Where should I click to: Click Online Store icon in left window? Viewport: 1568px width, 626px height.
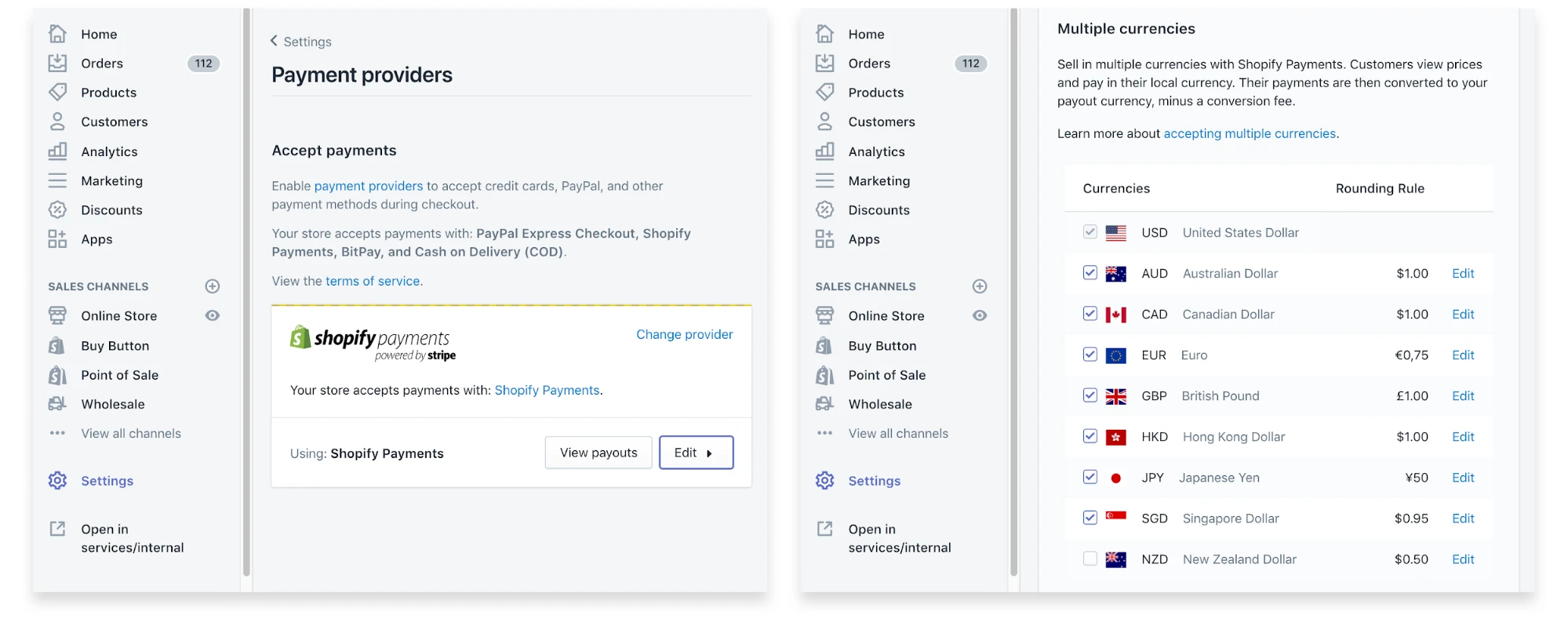[57, 315]
